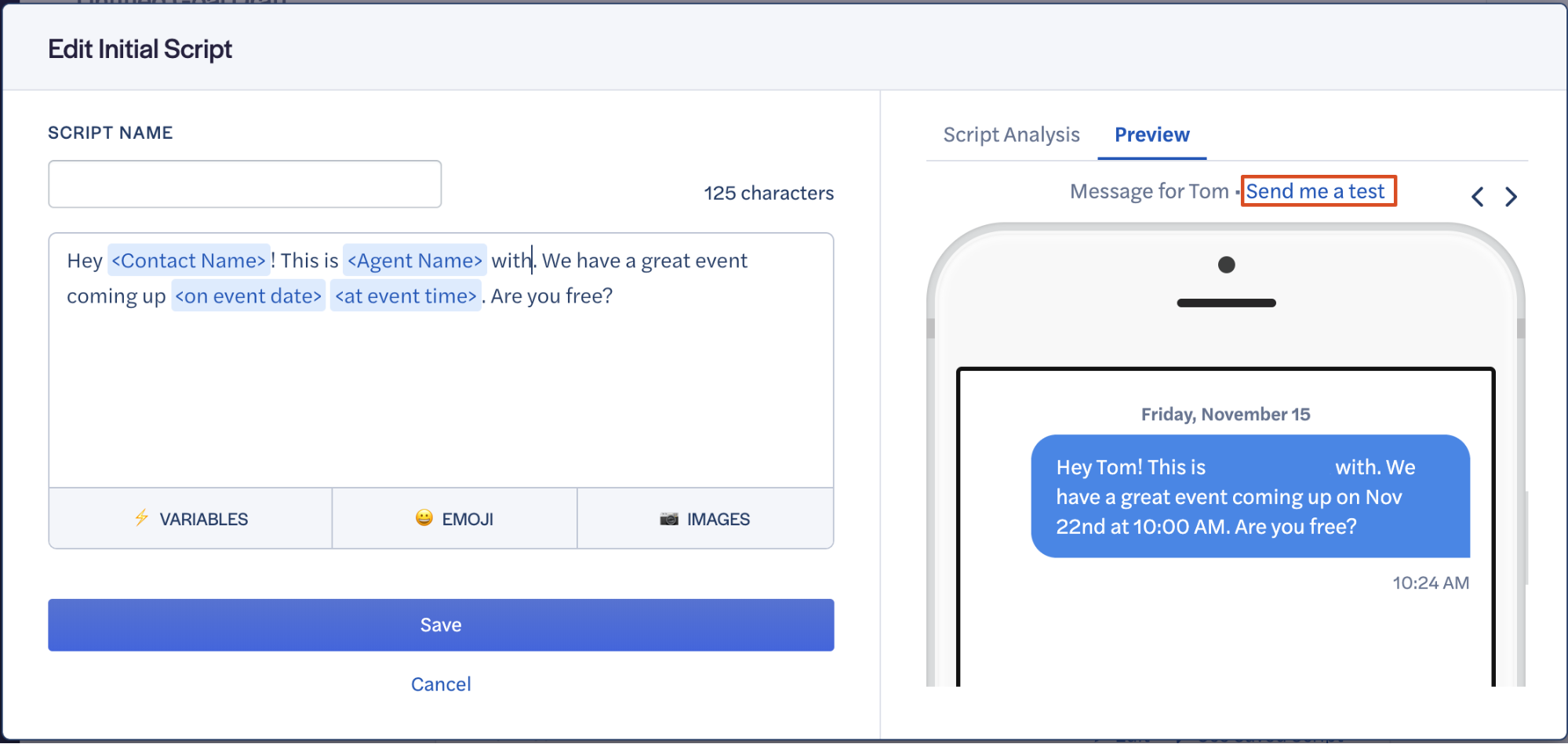This screenshot has width=1568, height=744.
Task: Click the blue preview message bubble
Action: click(x=1250, y=496)
